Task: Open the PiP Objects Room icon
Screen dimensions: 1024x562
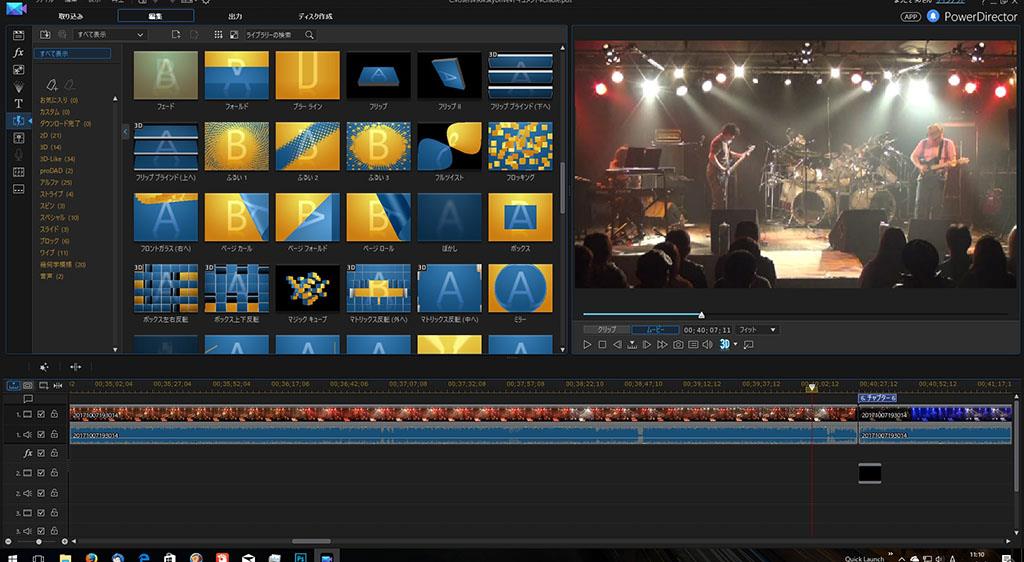Action: pyautogui.click(x=18, y=69)
